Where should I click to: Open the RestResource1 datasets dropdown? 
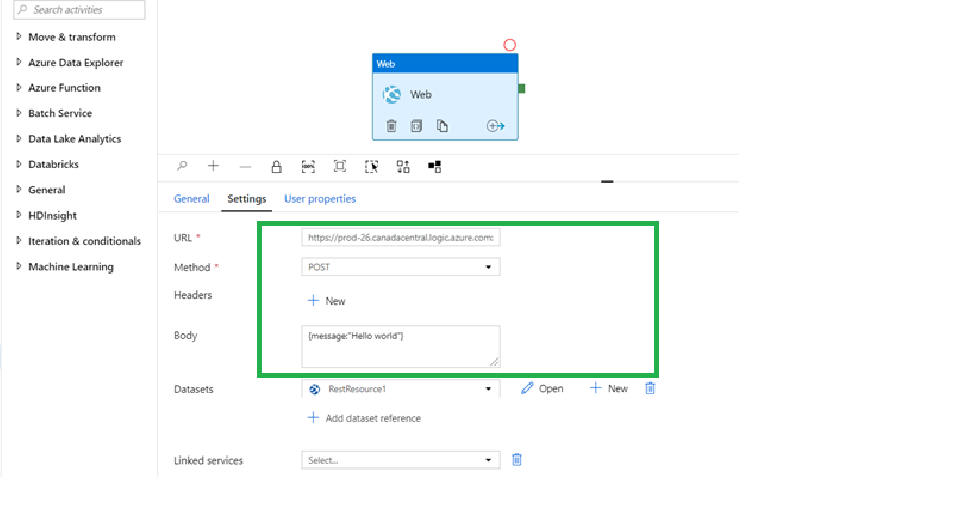tap(400, 388)
